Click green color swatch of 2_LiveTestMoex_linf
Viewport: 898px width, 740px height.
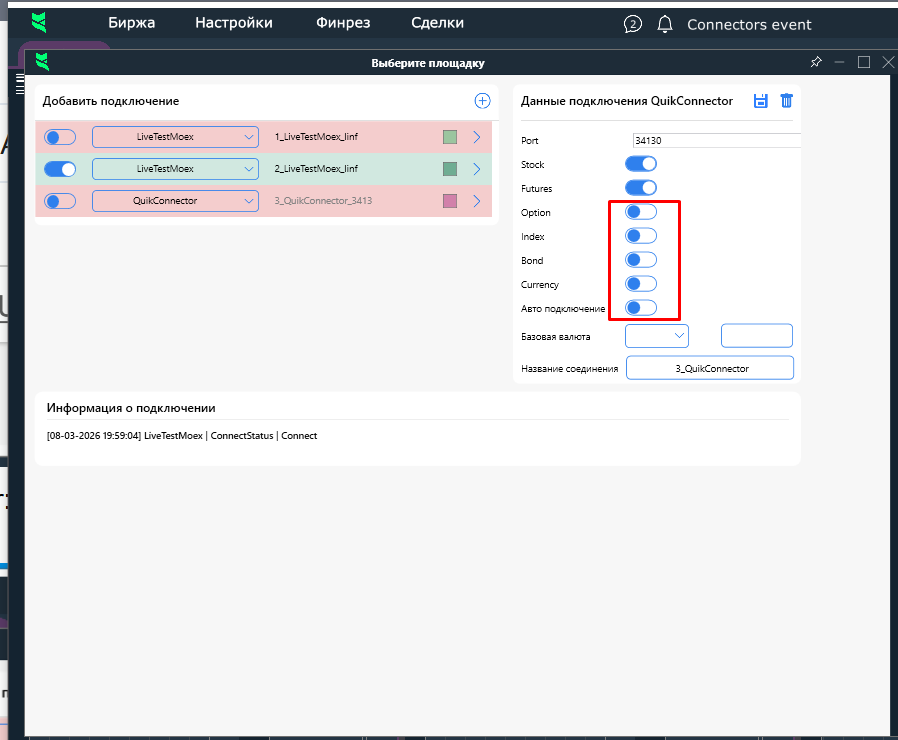[x=450, y=169]
